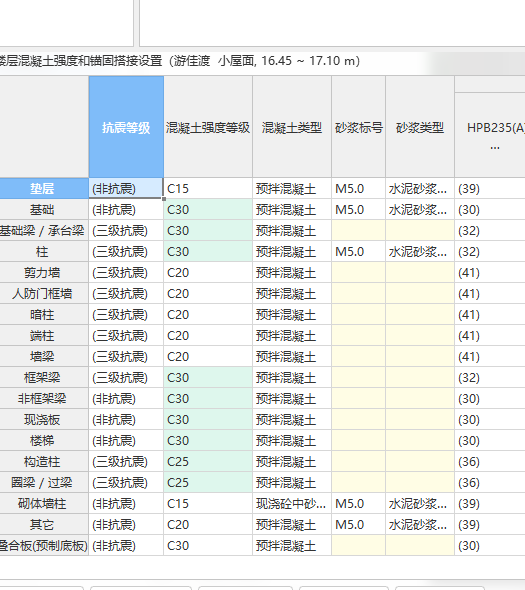Click (39) HPB235 value in 垫层 row
The width and height of the screenshot is (525, 590).
490,189
